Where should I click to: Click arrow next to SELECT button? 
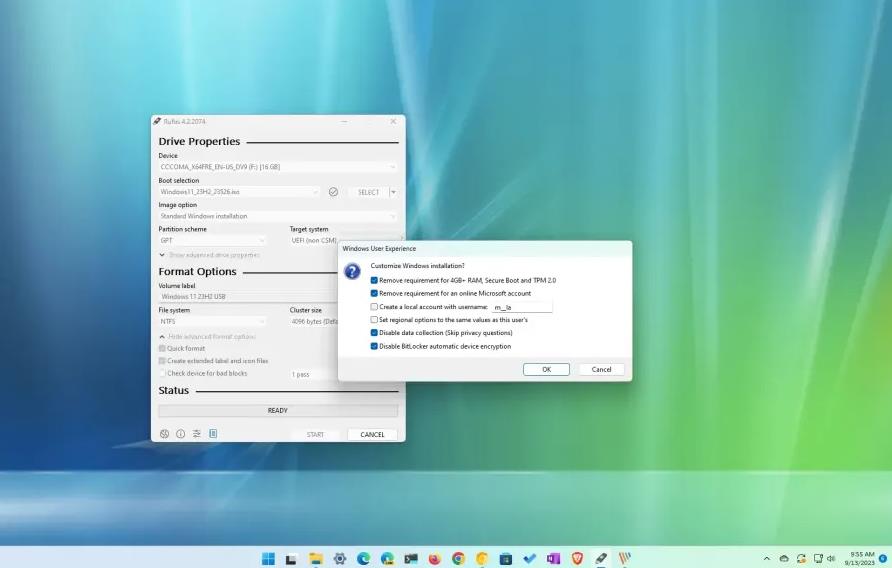393,192
